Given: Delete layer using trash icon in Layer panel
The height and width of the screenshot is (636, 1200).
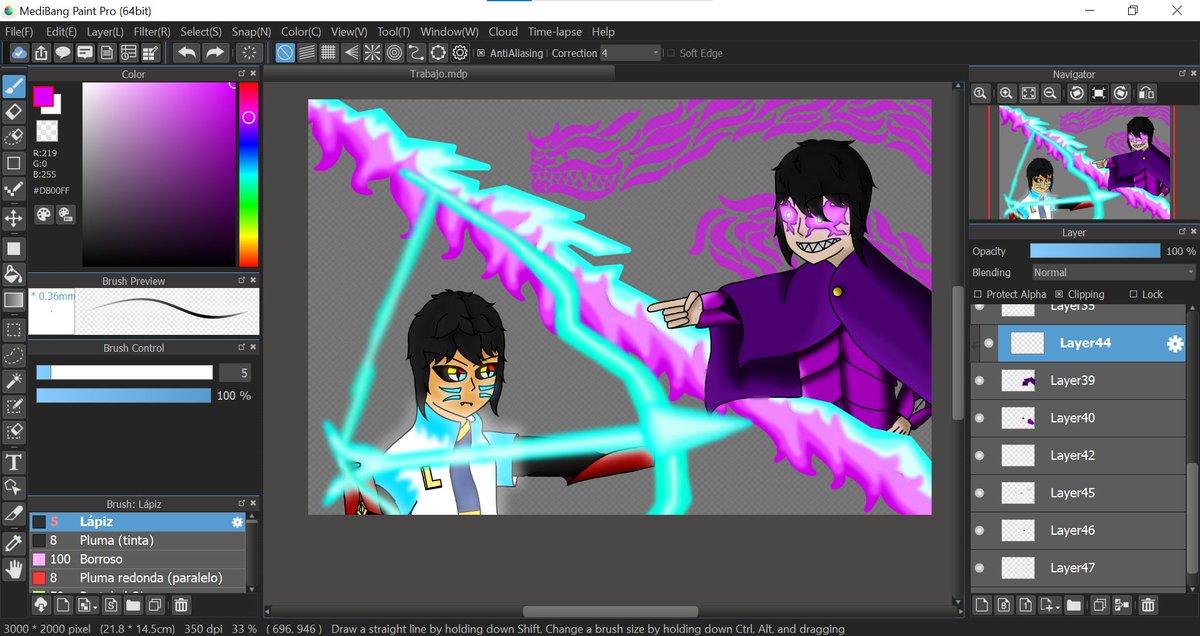Looking at the screenshot, I should pos(1148,604).
